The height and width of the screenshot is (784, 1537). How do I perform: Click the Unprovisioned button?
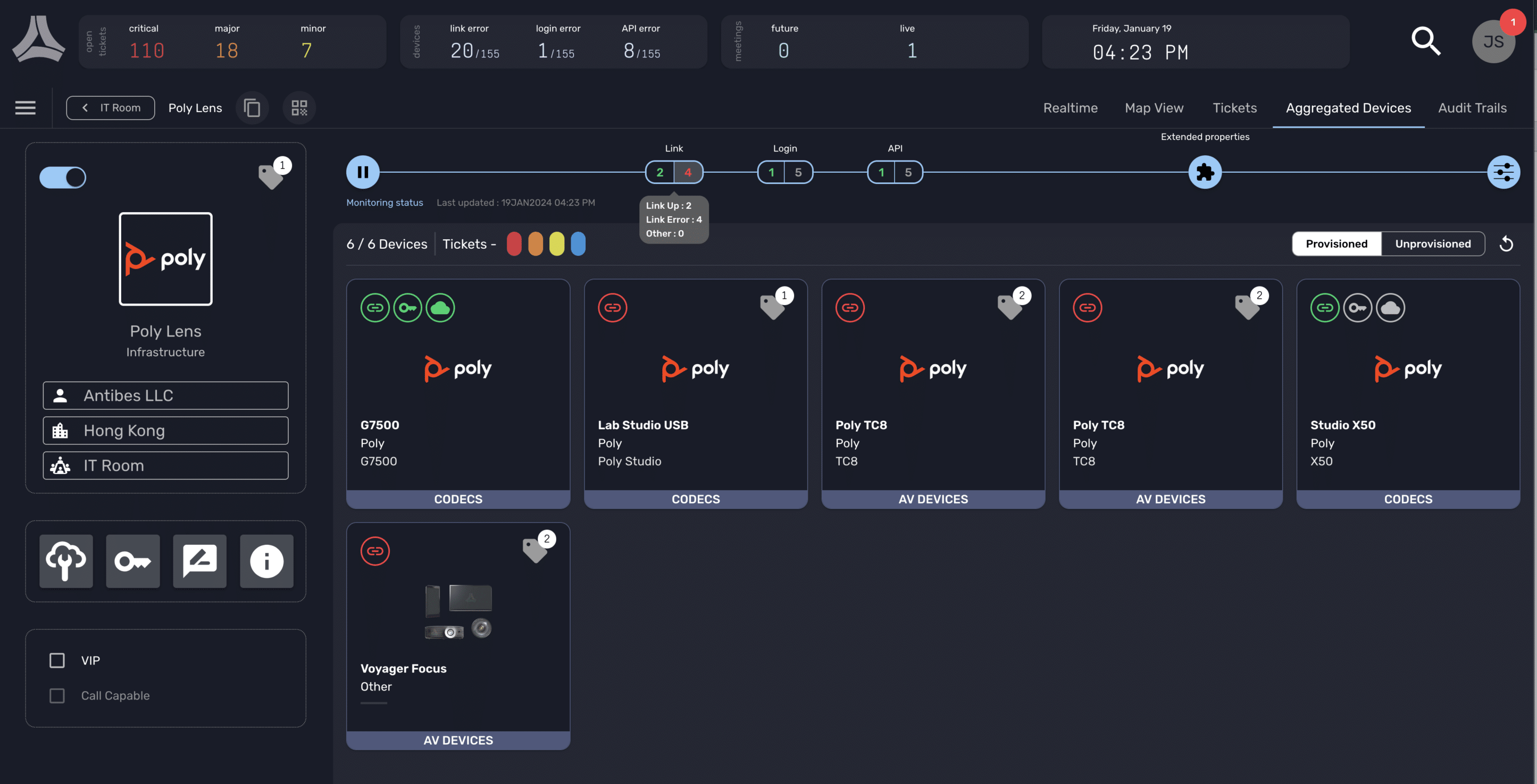pyautogui.click(x=1432, y=243)
